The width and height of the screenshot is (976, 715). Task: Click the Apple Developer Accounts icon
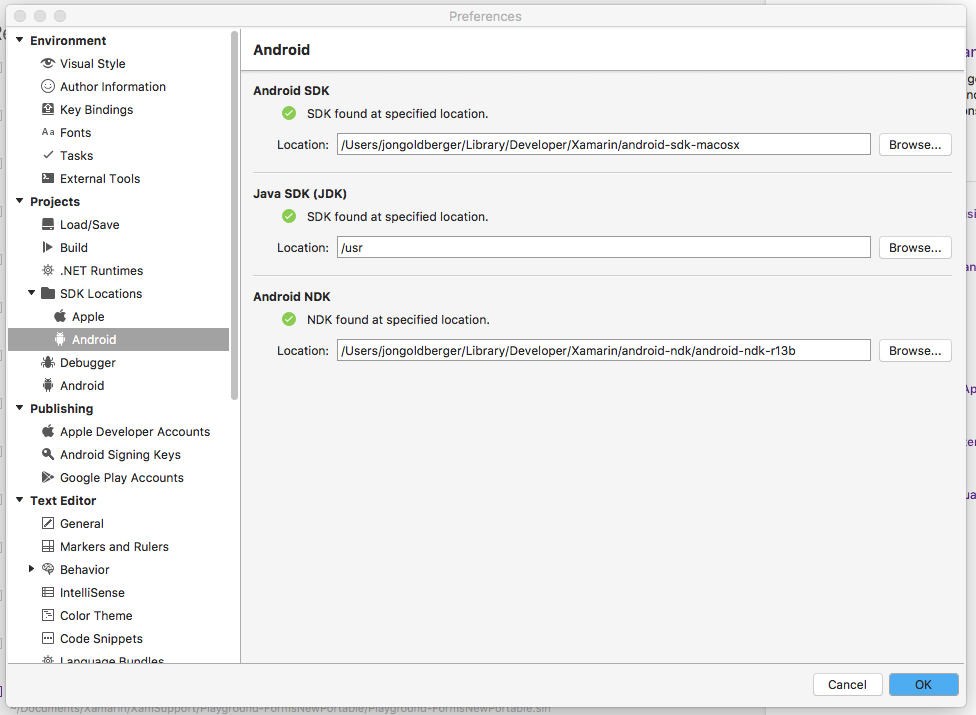[48, 431]
